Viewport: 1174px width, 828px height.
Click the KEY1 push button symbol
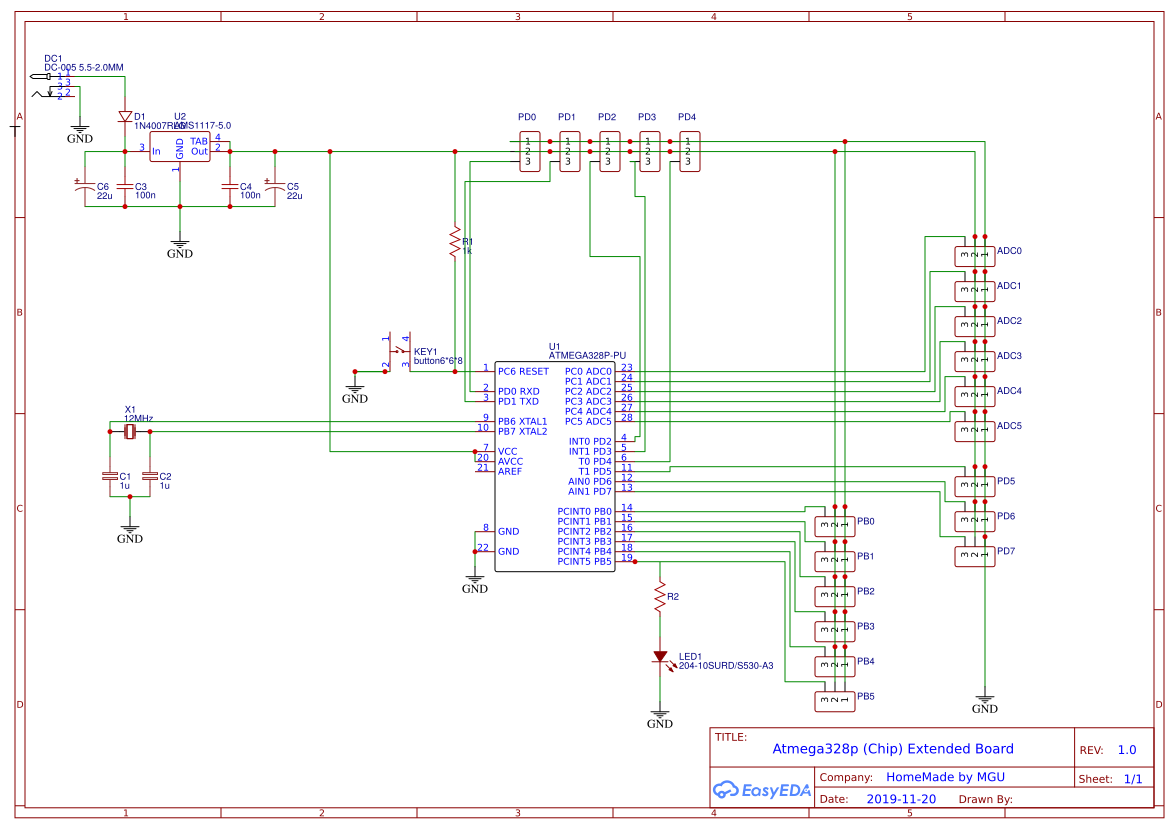point(398,352)
